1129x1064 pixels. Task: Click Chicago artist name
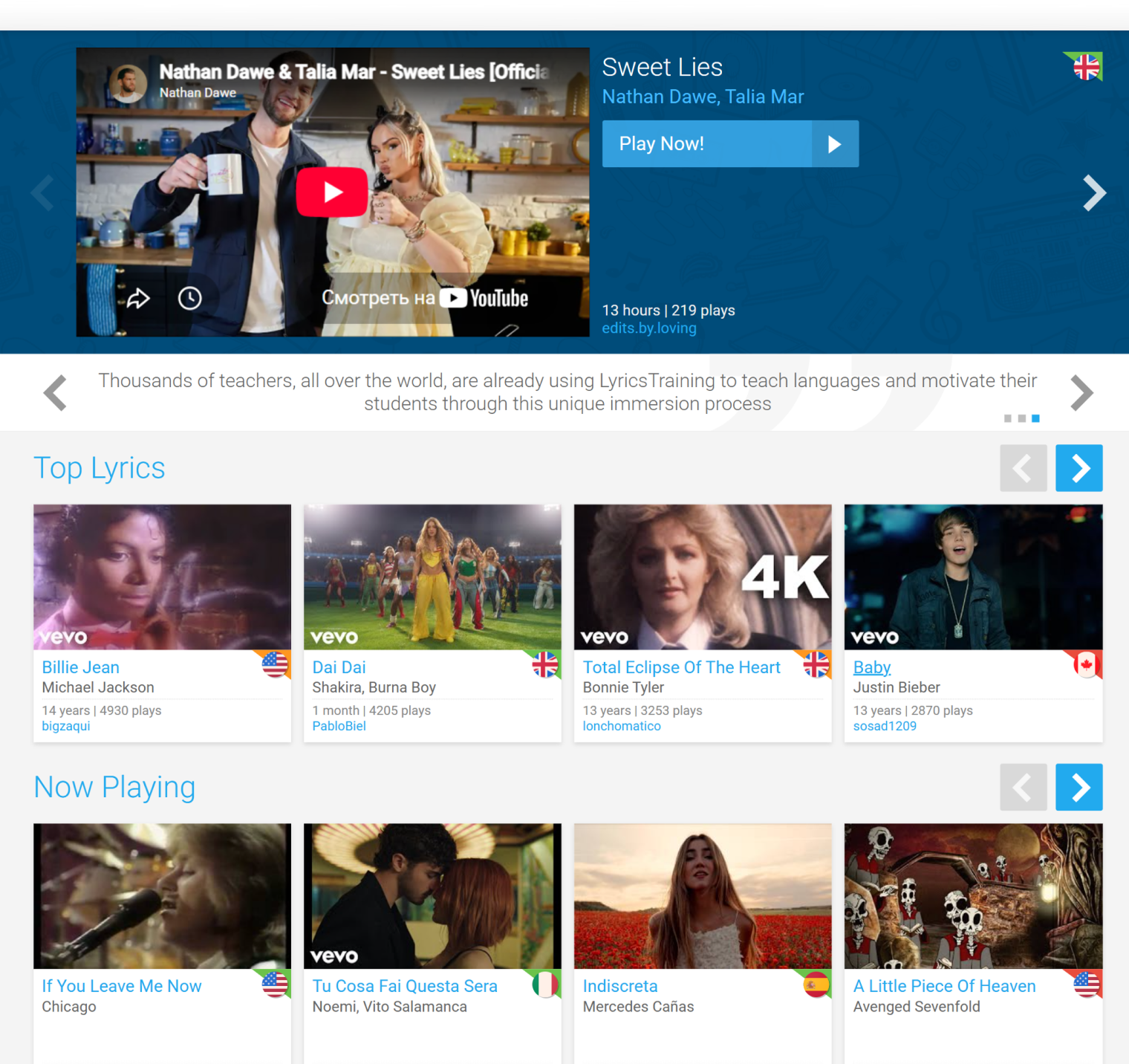(x=69, y=1007)
